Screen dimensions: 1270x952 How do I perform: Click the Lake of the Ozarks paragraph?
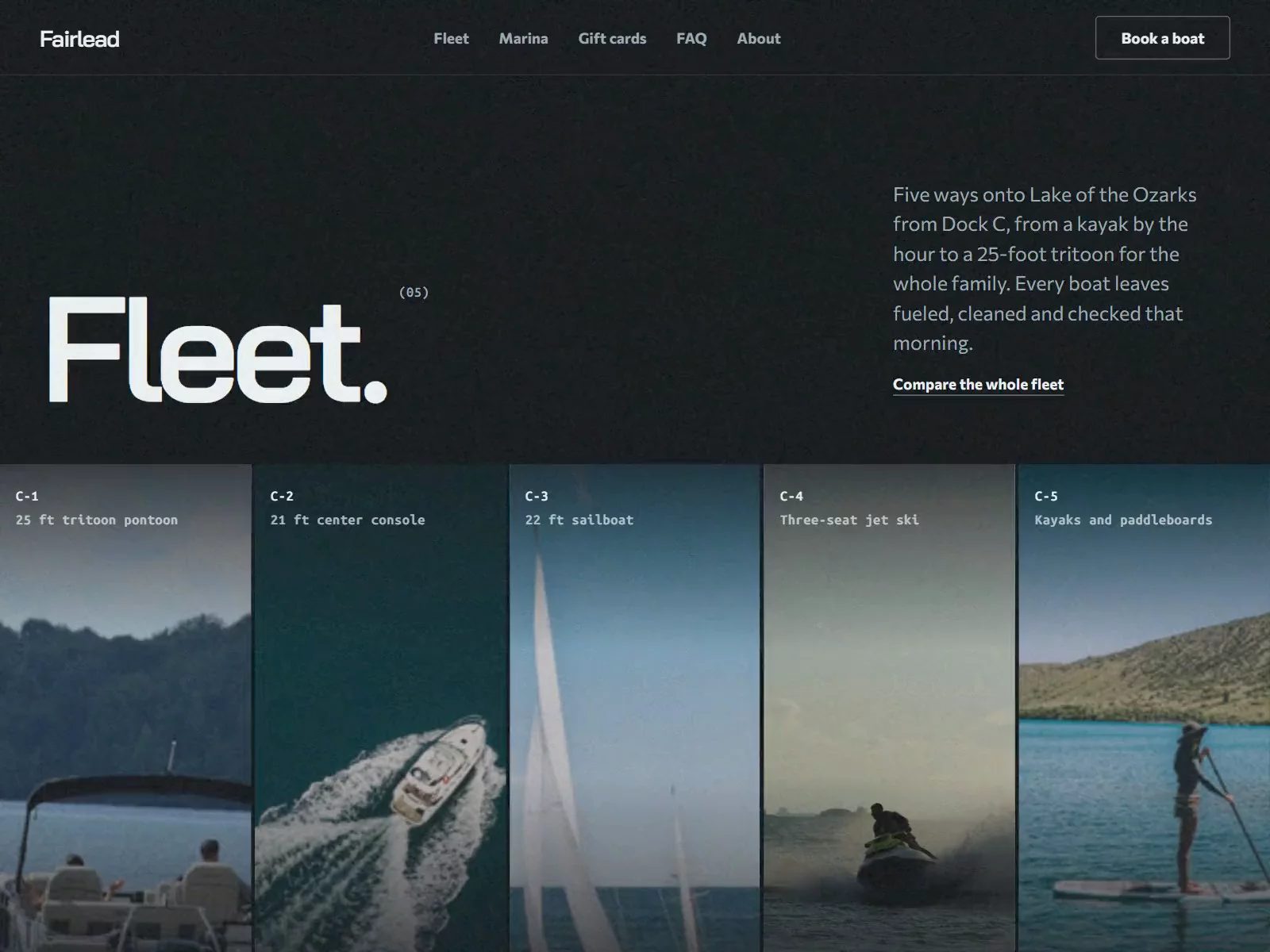[x=1045, y=269]
